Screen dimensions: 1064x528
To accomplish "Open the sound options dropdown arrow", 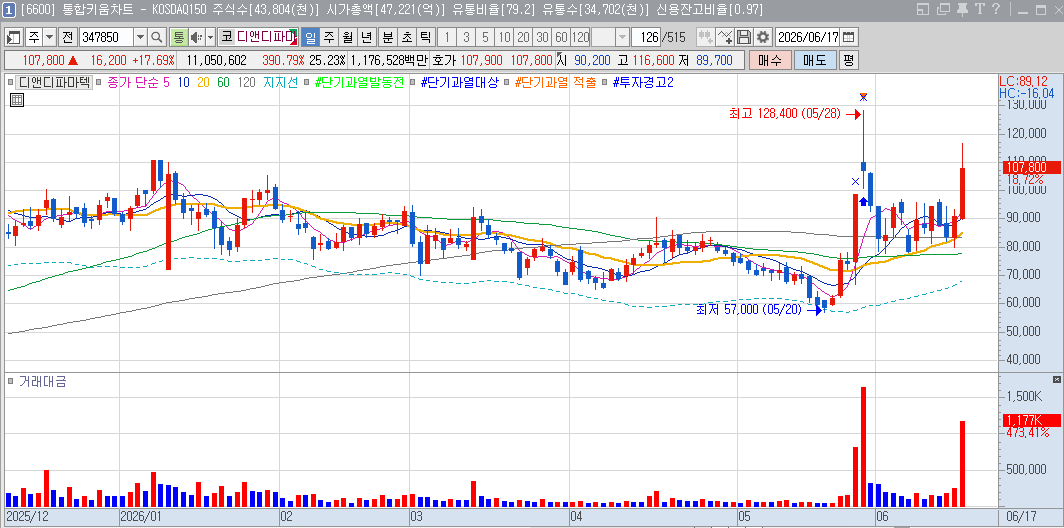I will pos(210,37).
